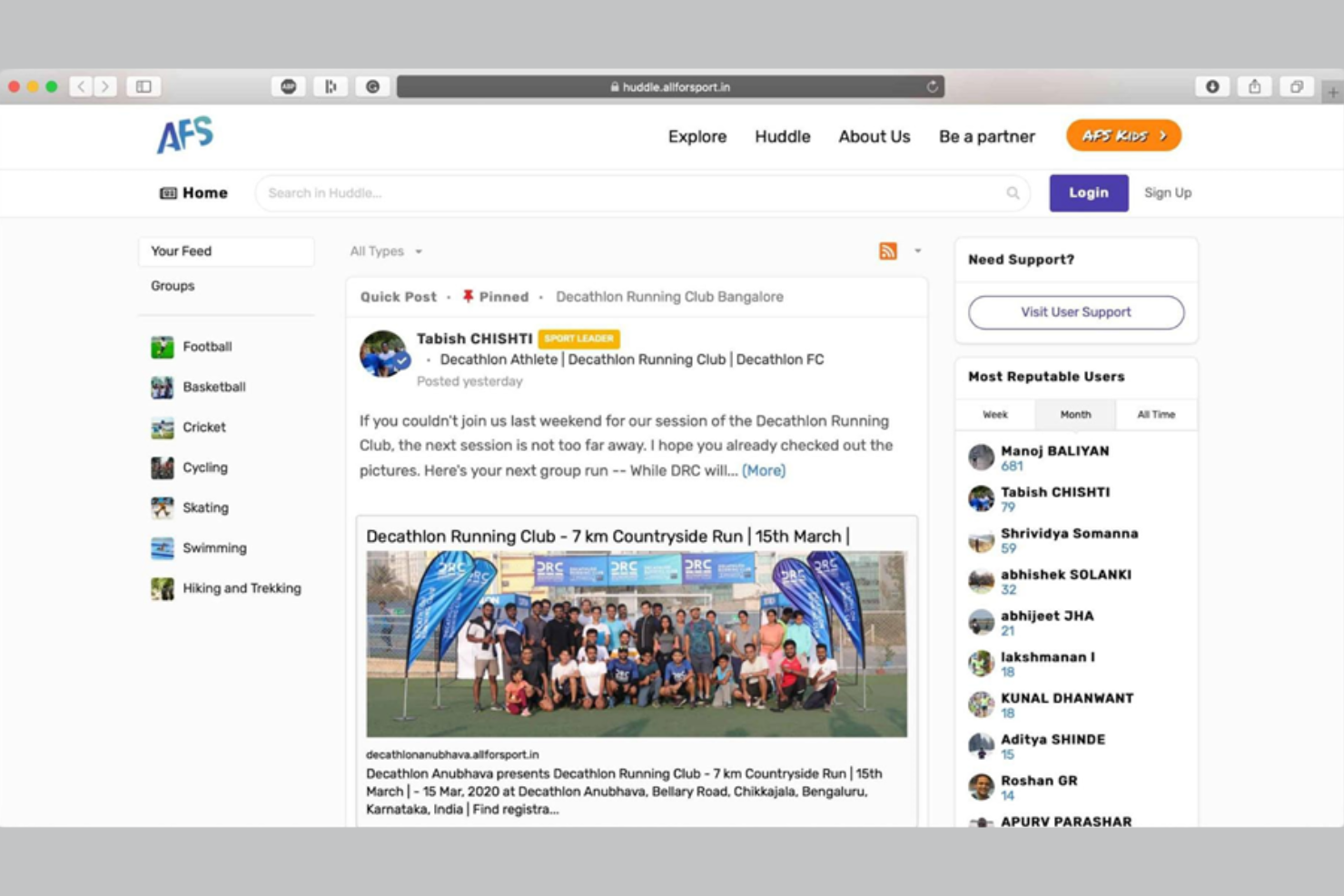This screenshot has width=1344, height=896.
Task: Show Safari tab overview icon
Action: pyautogui.click(x=1297, y=86)
